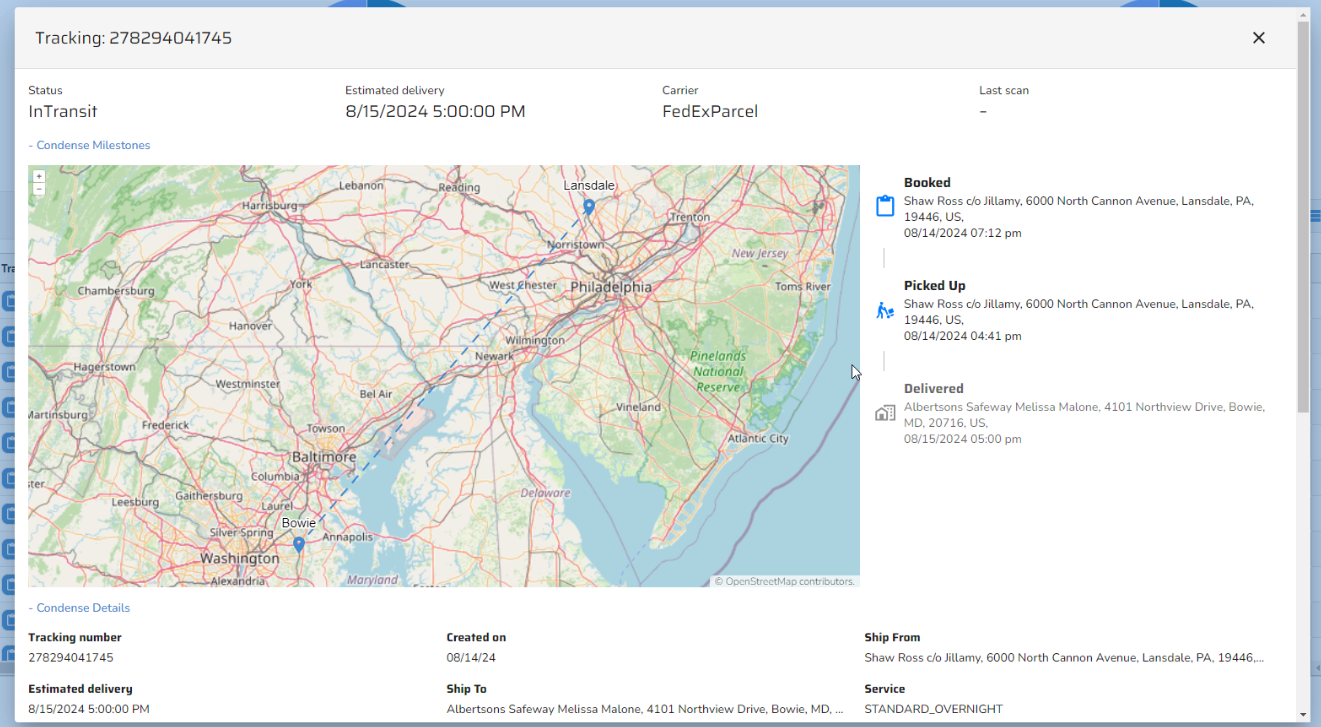
Task: Click the Bowie destination map pin
Action: [x=298, y=545]
